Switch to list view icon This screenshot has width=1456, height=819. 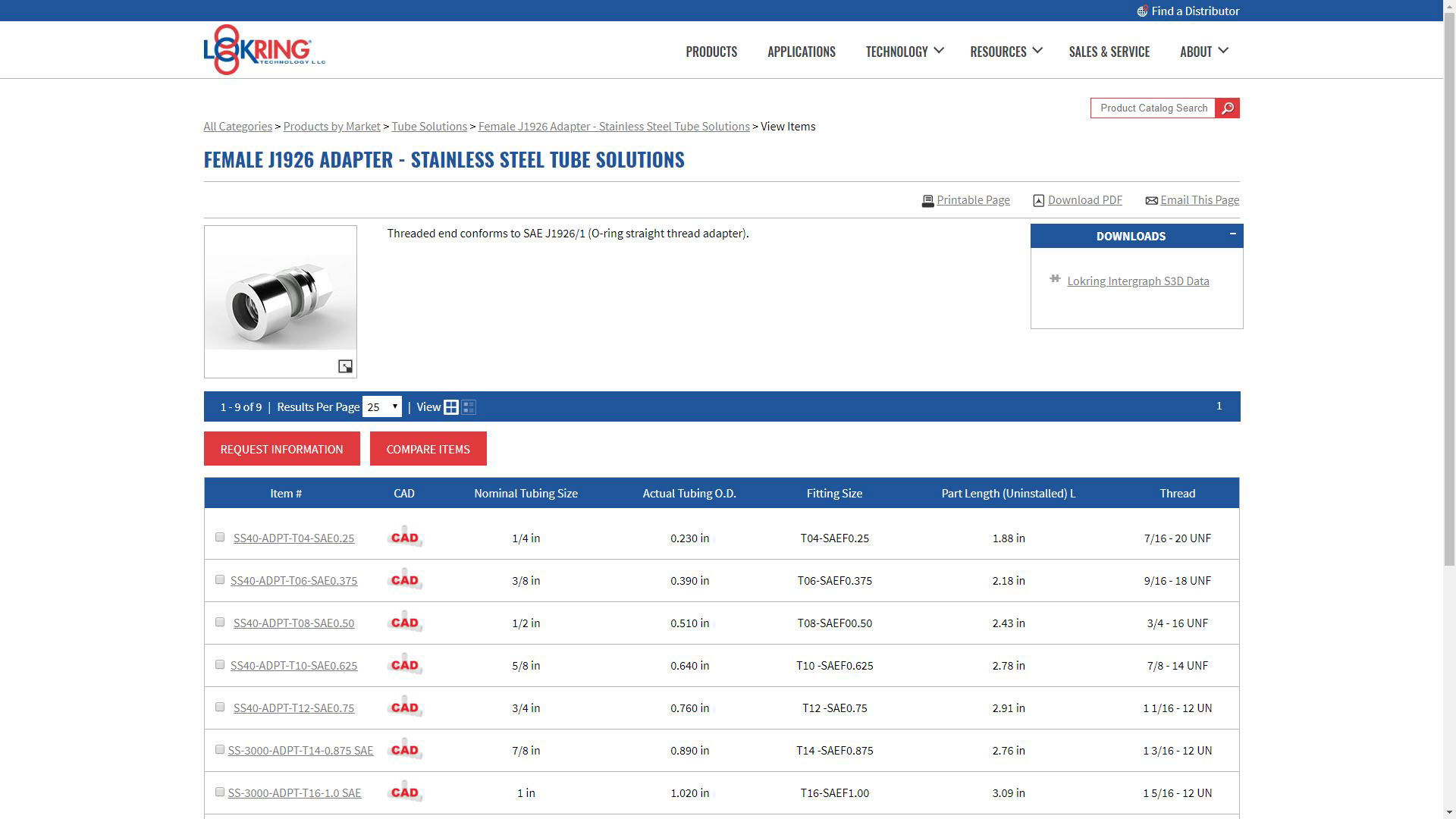[x=469, y=407]
